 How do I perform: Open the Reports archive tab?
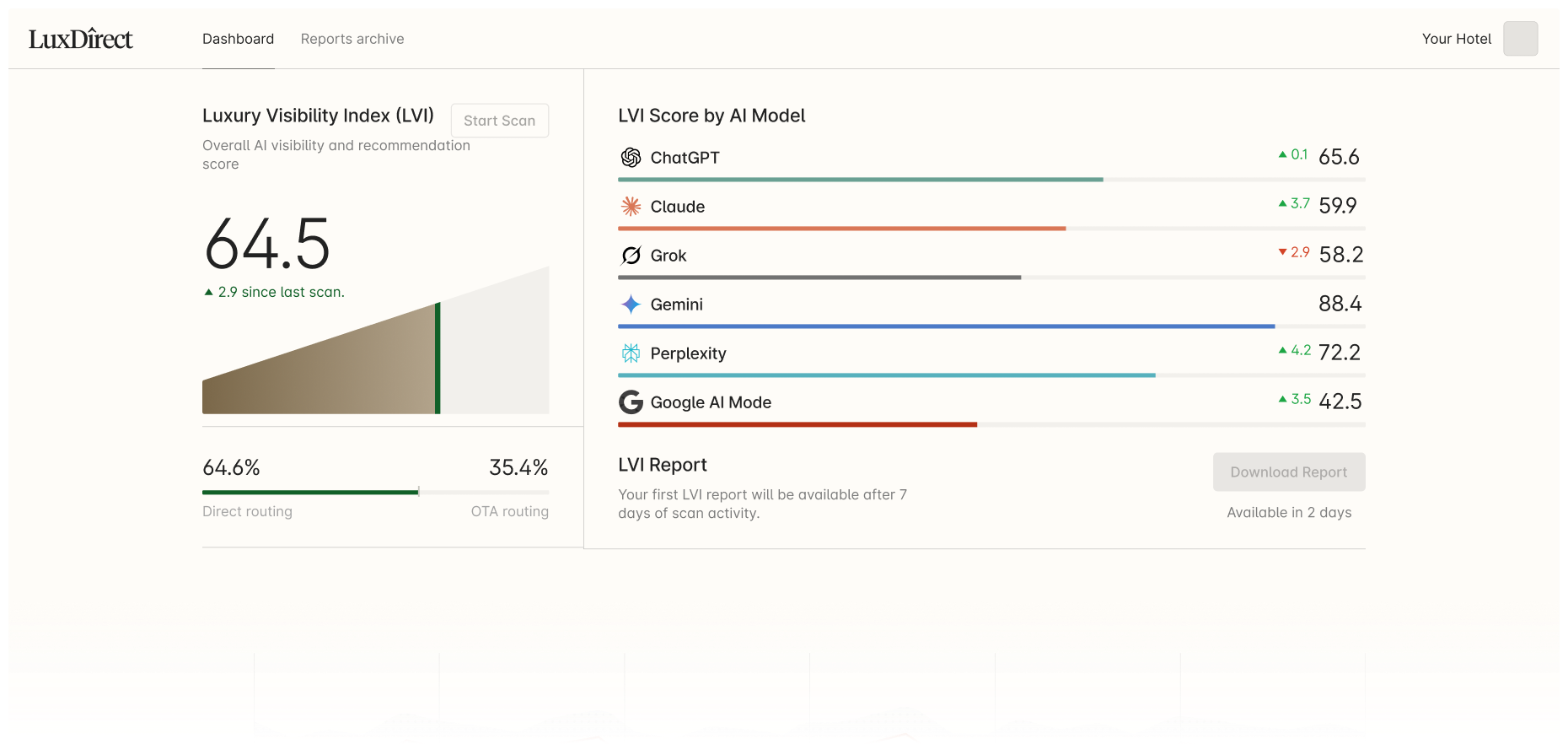(352, 39)
